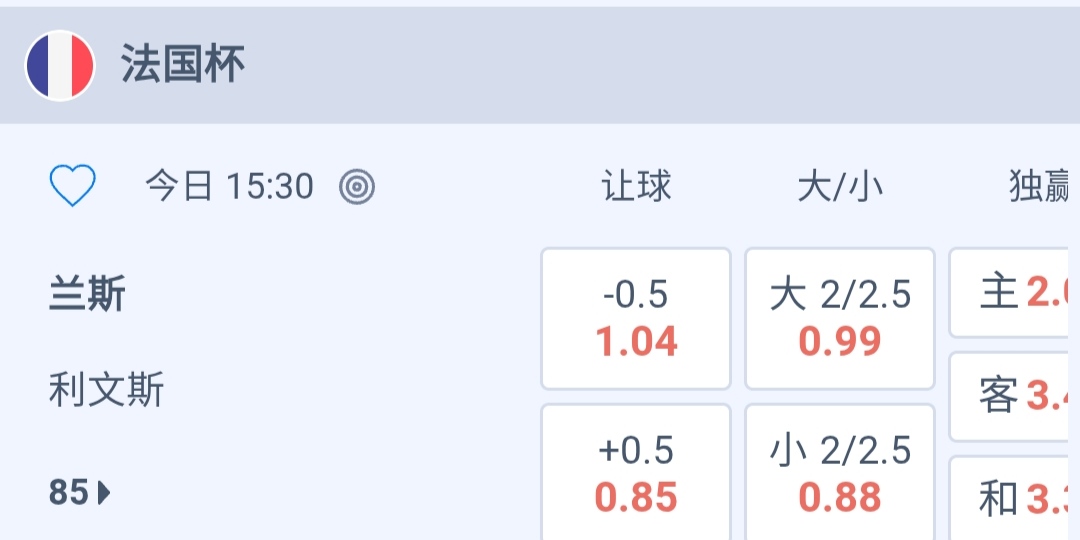This screenshot has height=540, width=1080.
Task: Tap the French flag icon
Action: pyautogui.click(x=60, y=66)
